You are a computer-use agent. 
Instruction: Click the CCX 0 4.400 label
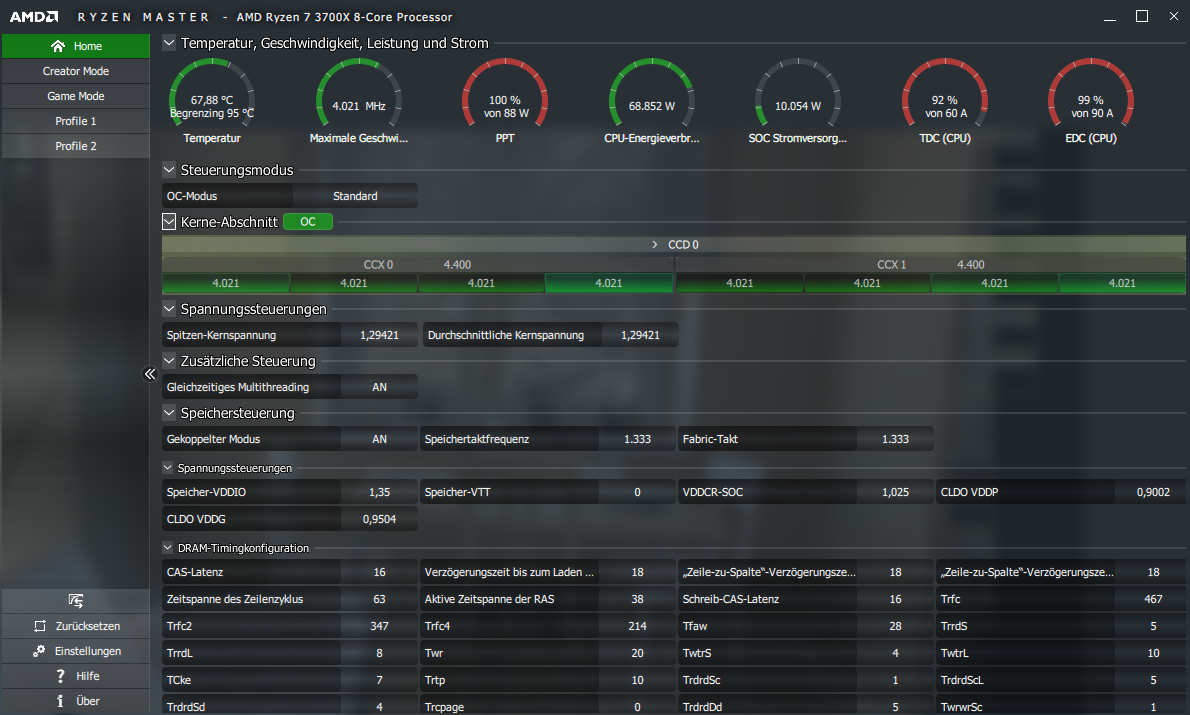pos(457,264)
